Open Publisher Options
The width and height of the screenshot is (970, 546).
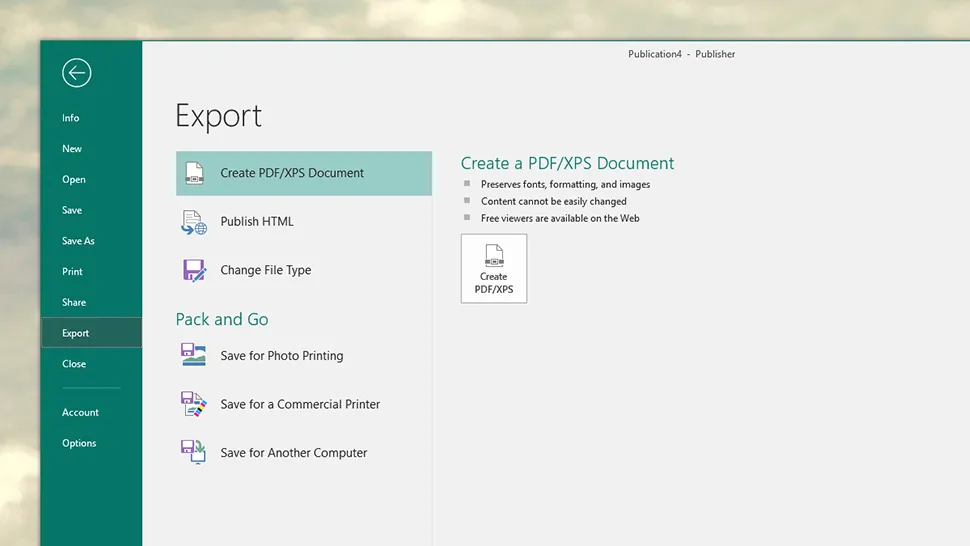point(79,443)
